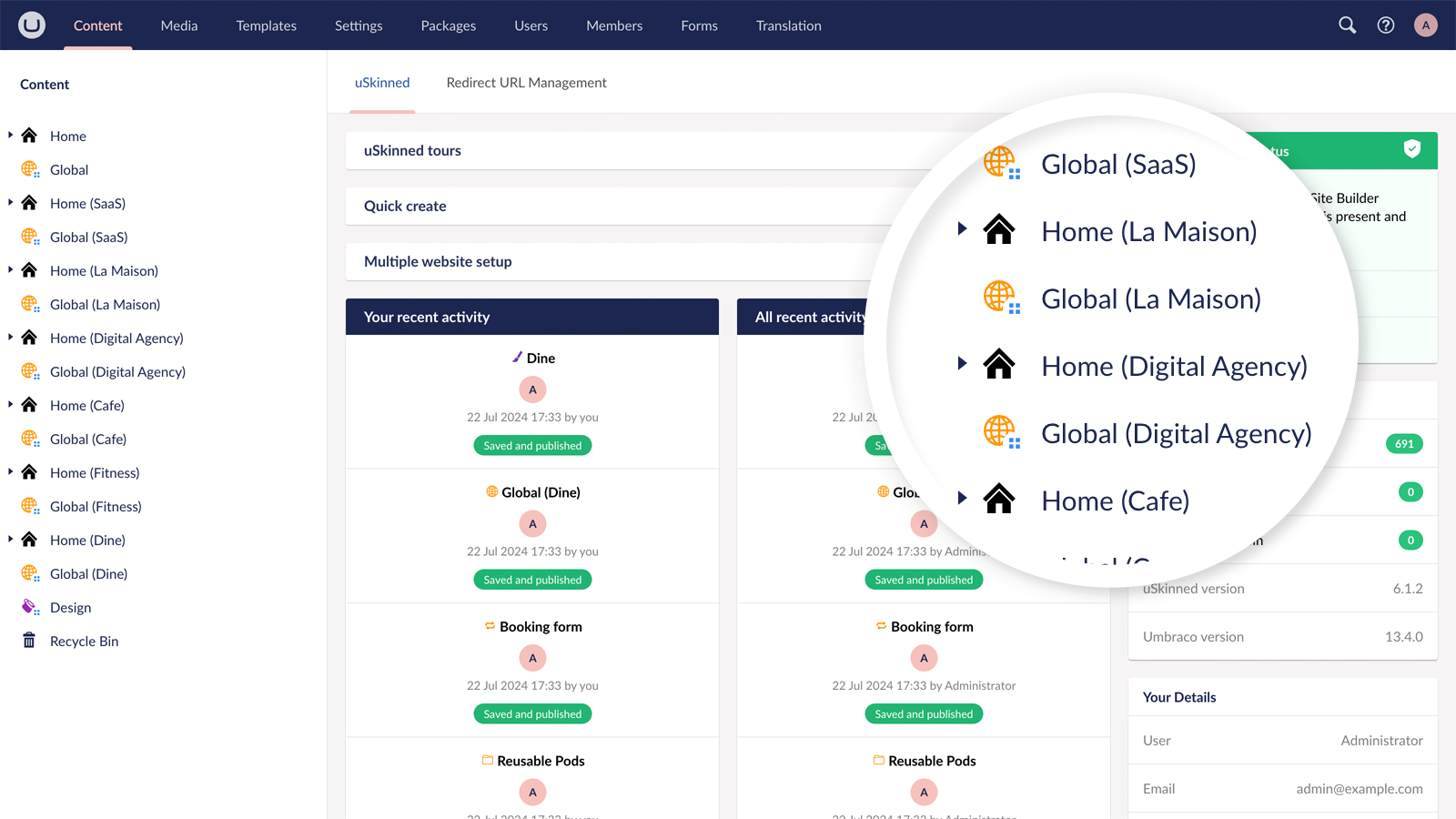This screenshot has width=1456, height=819.
Task: Click the green 691 count badge
Action: 1404,444
